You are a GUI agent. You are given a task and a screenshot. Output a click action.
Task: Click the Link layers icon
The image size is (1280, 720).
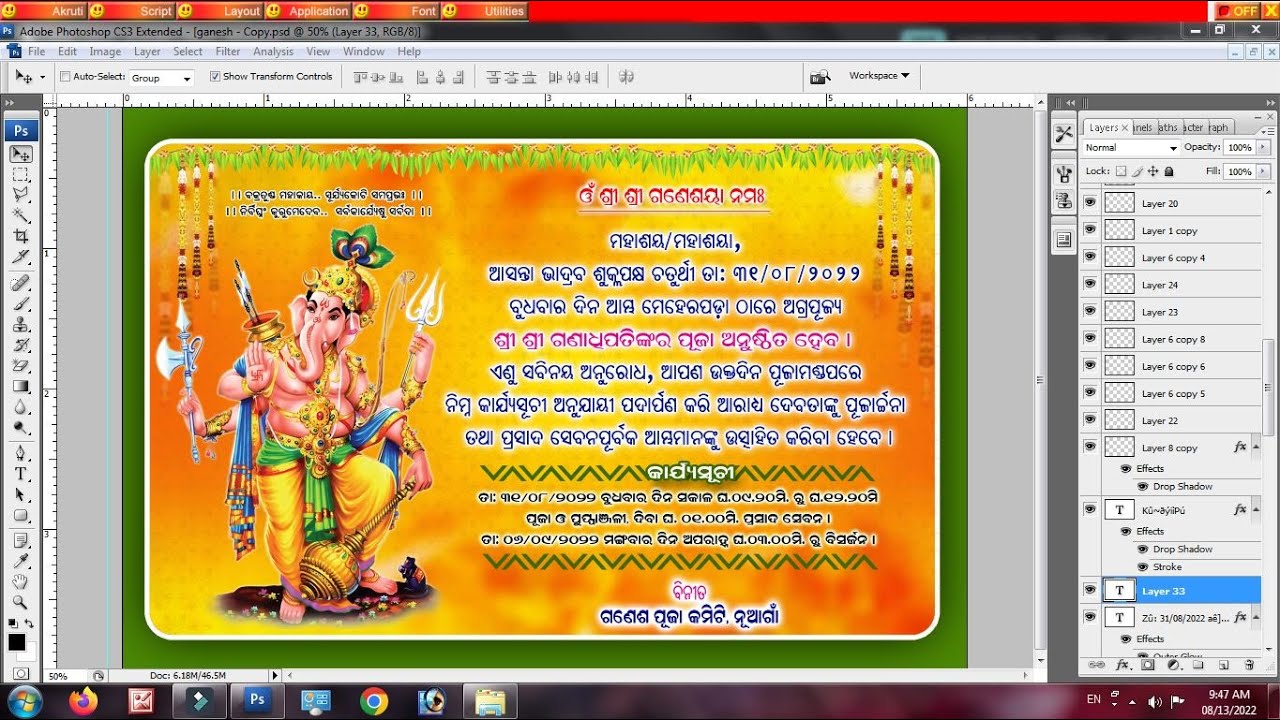click(1097, 665)
